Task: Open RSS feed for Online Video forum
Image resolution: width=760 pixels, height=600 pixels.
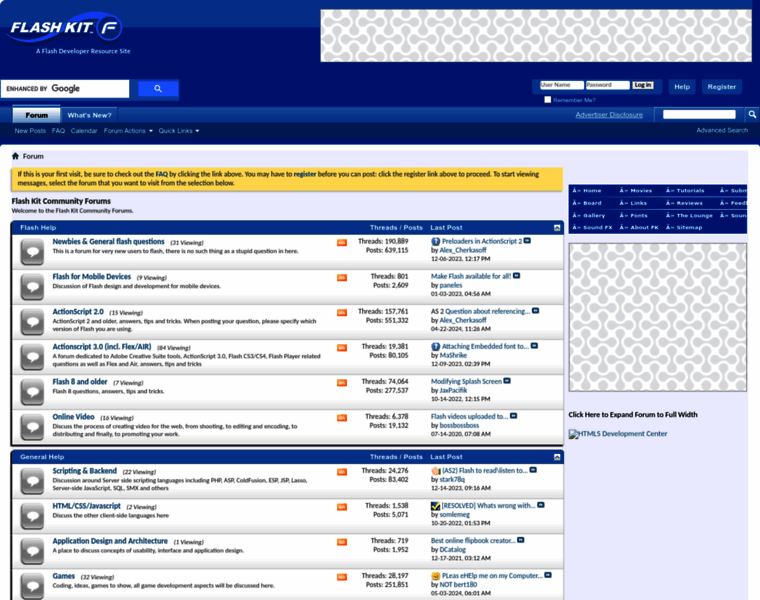Action: click(342, 417)
